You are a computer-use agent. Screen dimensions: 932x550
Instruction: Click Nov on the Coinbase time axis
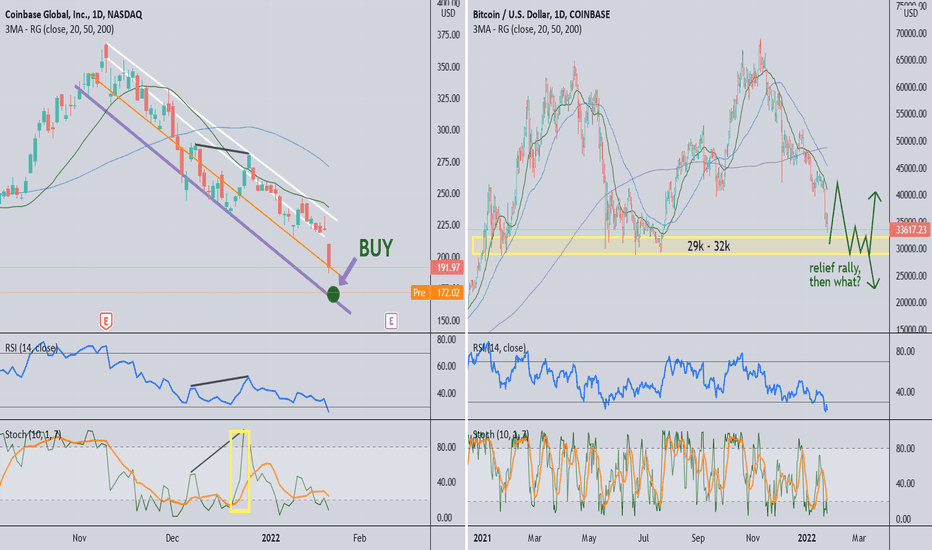(80, 538)
